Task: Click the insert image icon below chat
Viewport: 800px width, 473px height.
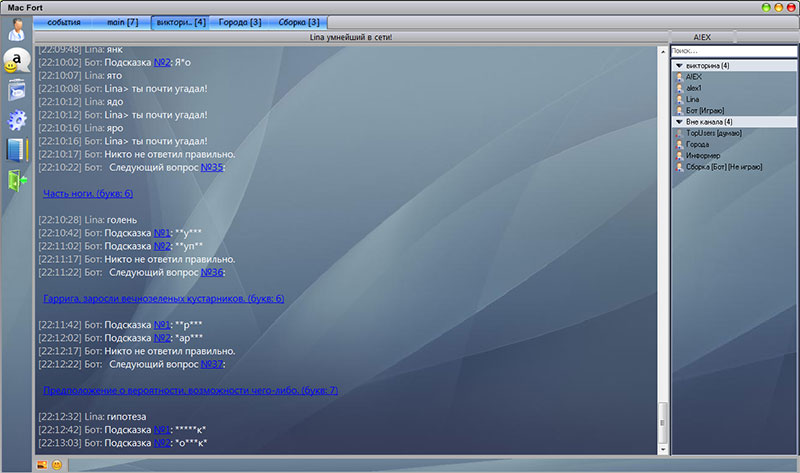Action: coord(42,465)
